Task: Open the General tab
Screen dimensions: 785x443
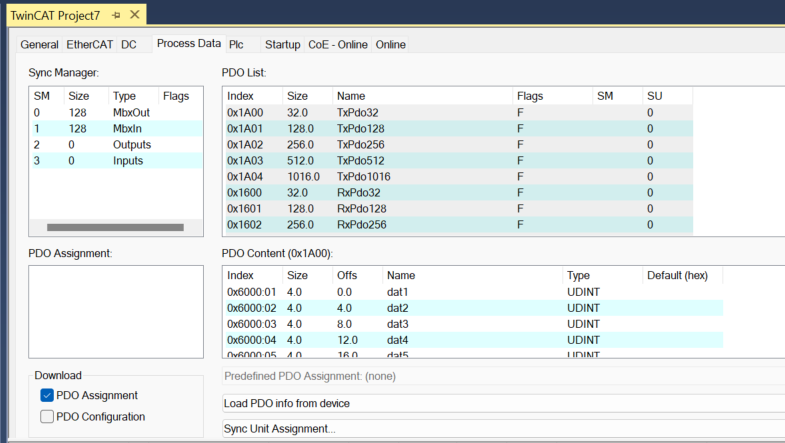Action: pyautogui.click(x=39, y=45)
